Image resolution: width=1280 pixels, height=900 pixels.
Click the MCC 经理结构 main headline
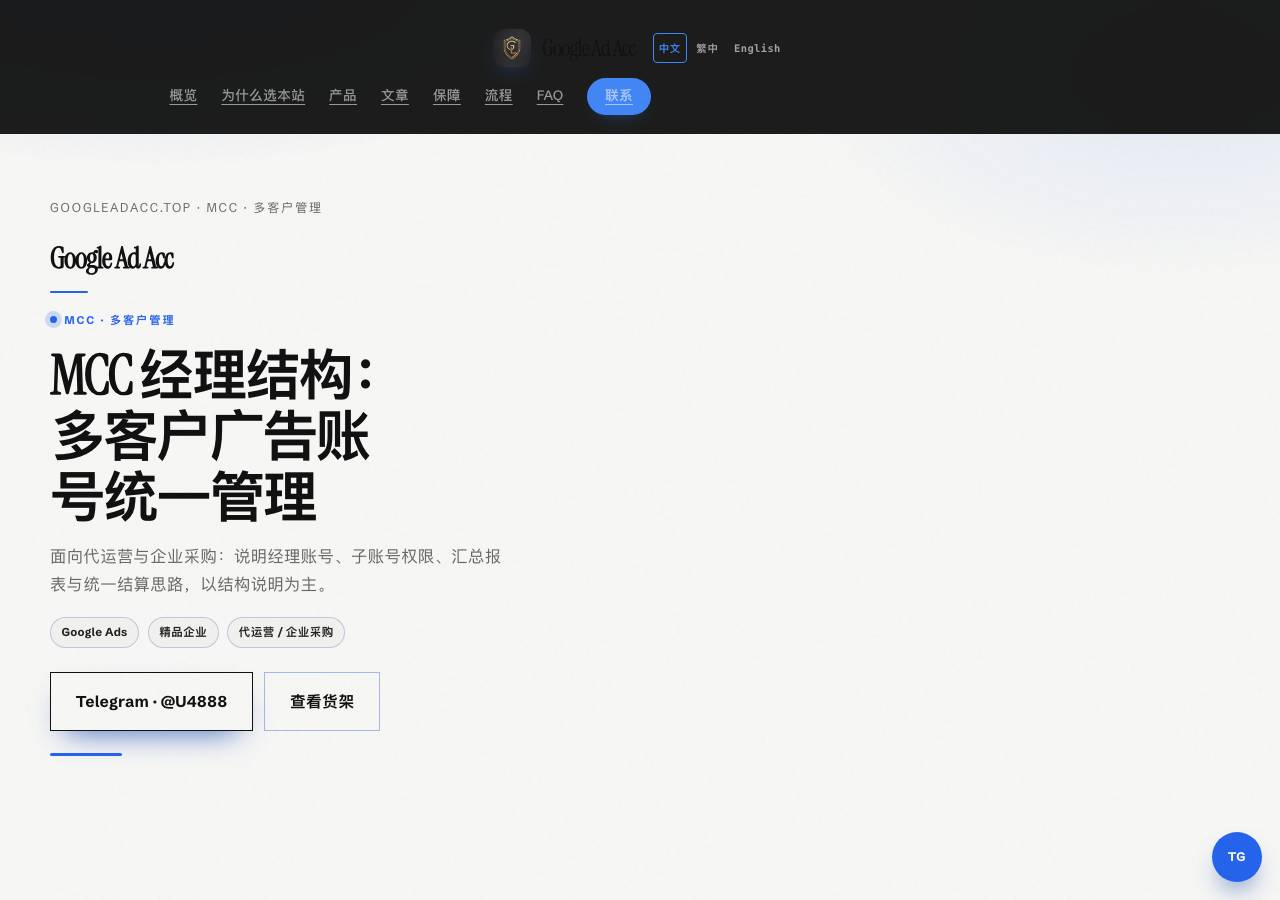212,435
